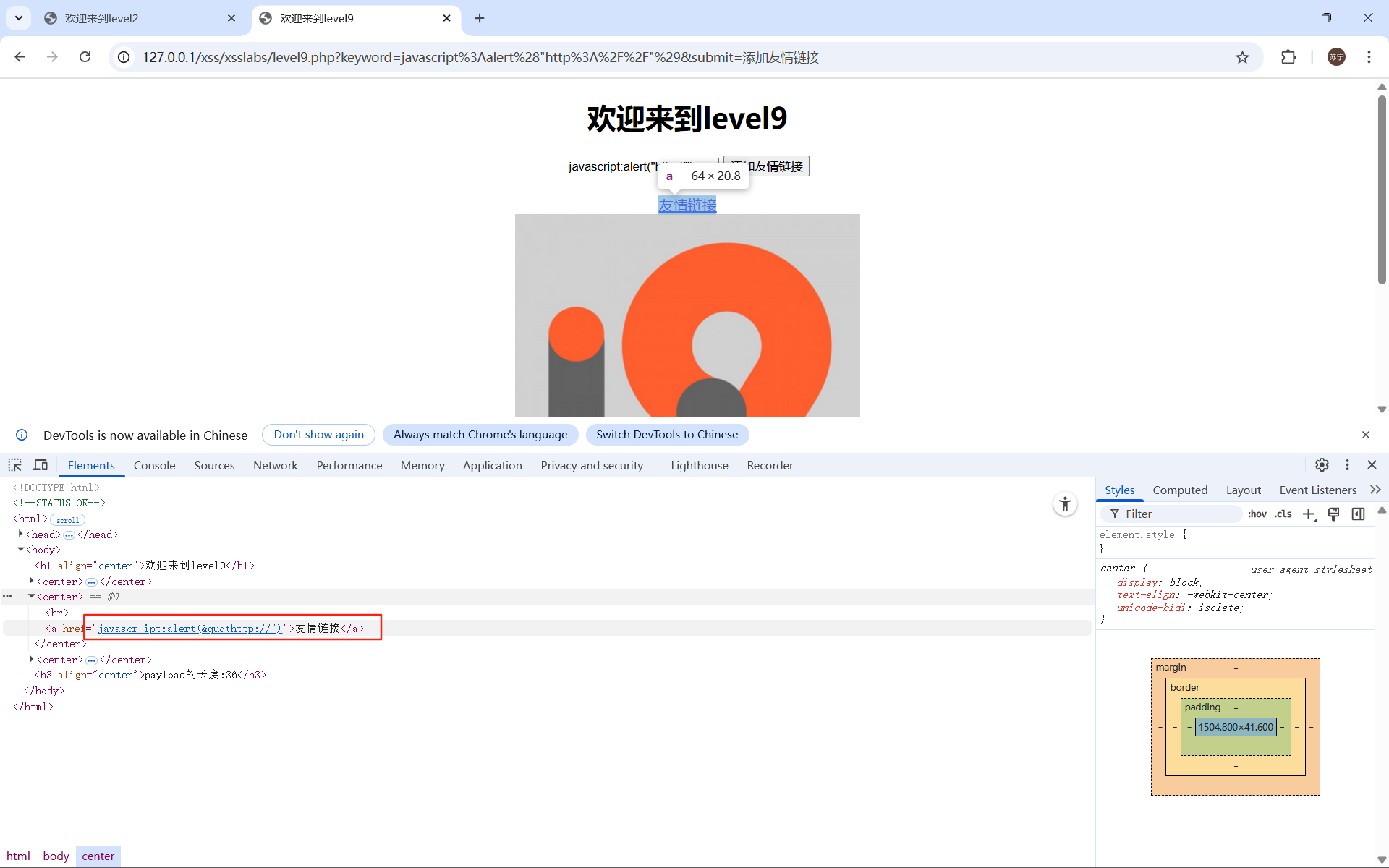This screenshot has width=1389, height=868.
Task: Open the Application tab
Action: (x=492, y=465)
